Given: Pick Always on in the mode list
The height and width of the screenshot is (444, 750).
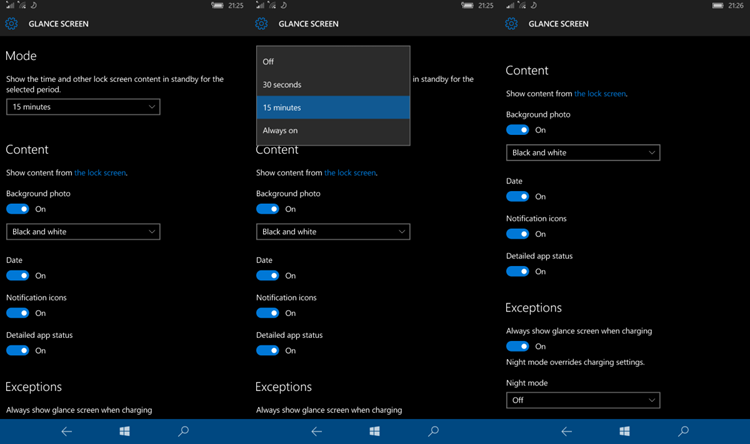Looking at the screenshot, I should pyautogui.click(x=333, y=131).
